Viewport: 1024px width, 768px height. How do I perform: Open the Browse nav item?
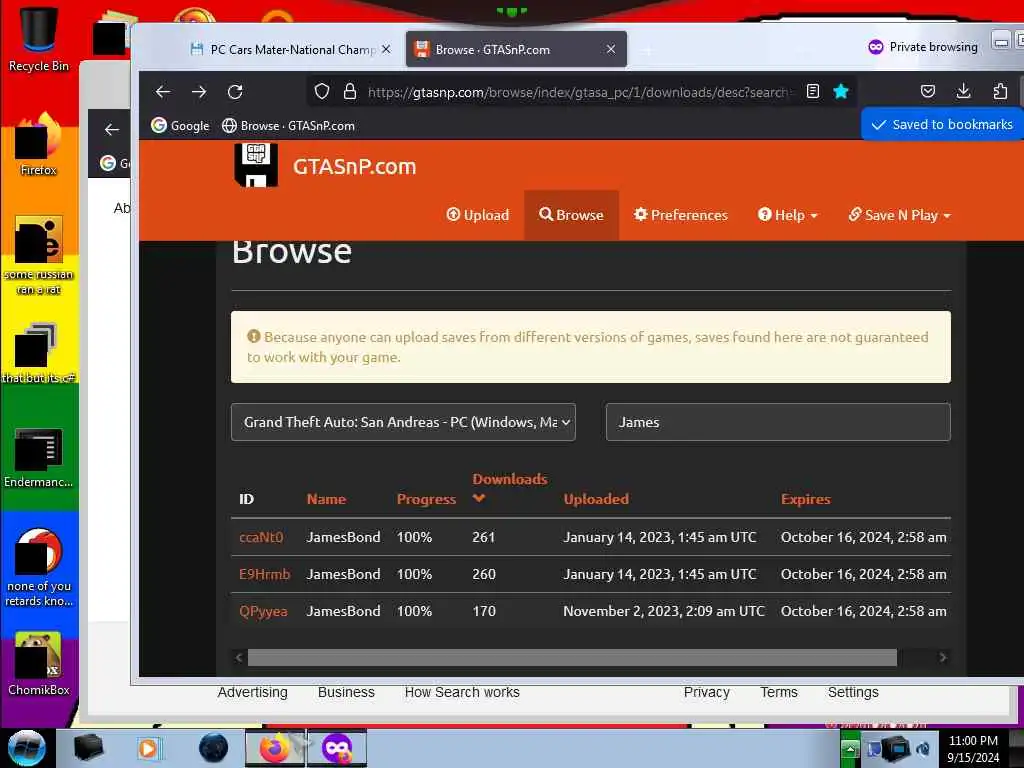[x=571, y=215]
